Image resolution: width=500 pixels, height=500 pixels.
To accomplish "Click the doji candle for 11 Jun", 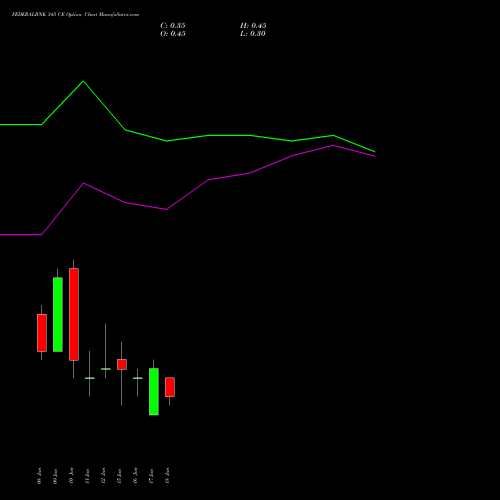I will coord(90,378).
